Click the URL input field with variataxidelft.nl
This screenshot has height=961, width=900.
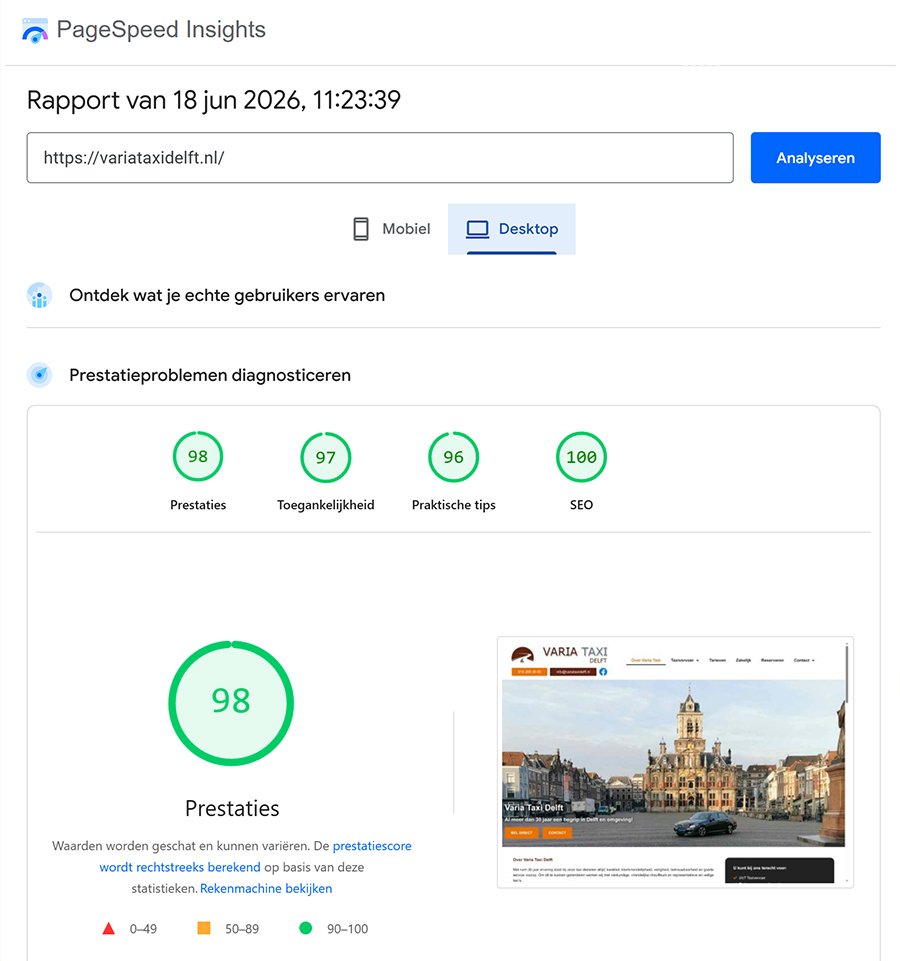coord(379,158)
